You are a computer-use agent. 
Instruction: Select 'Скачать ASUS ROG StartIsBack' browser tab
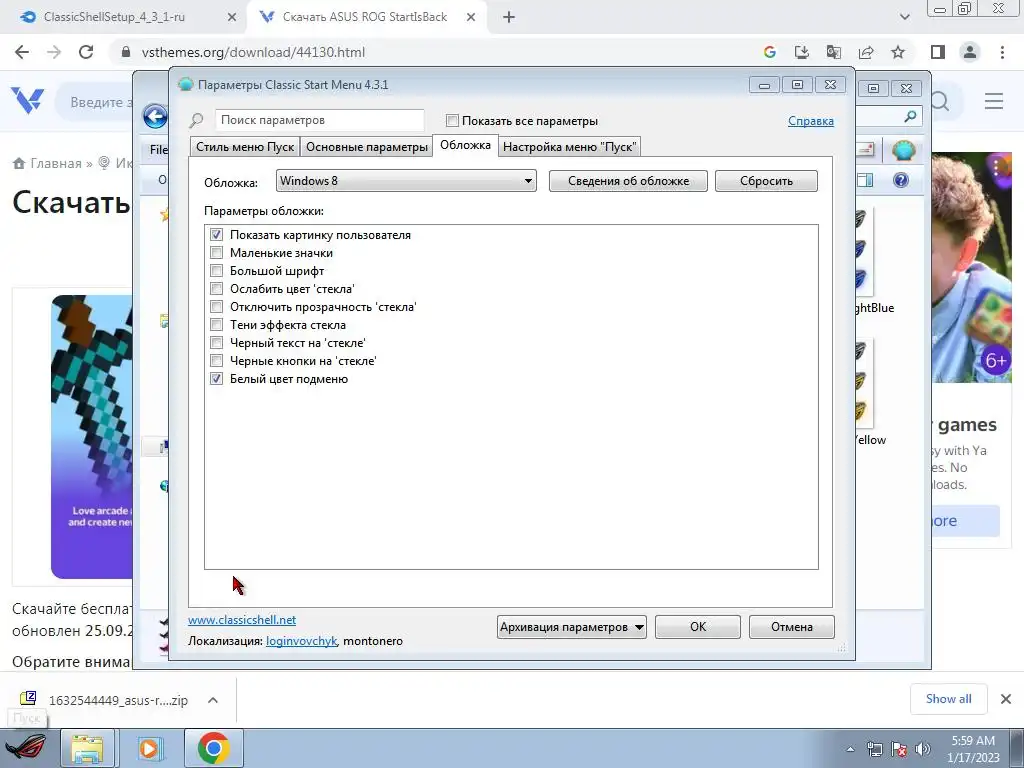coord(365,18)
